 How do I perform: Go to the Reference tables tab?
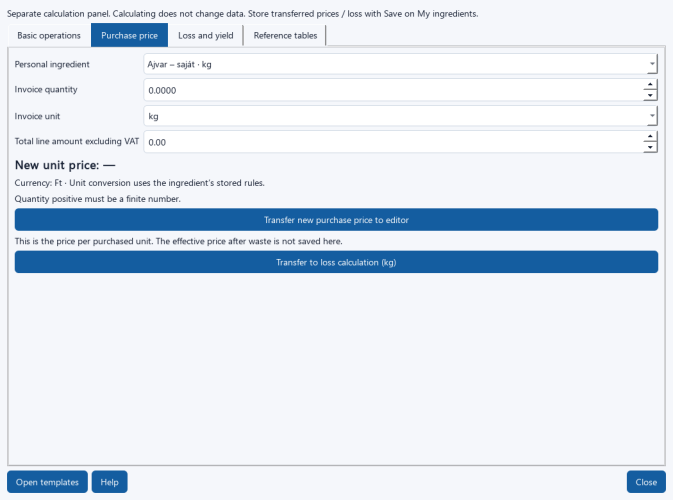pos(285,36)
